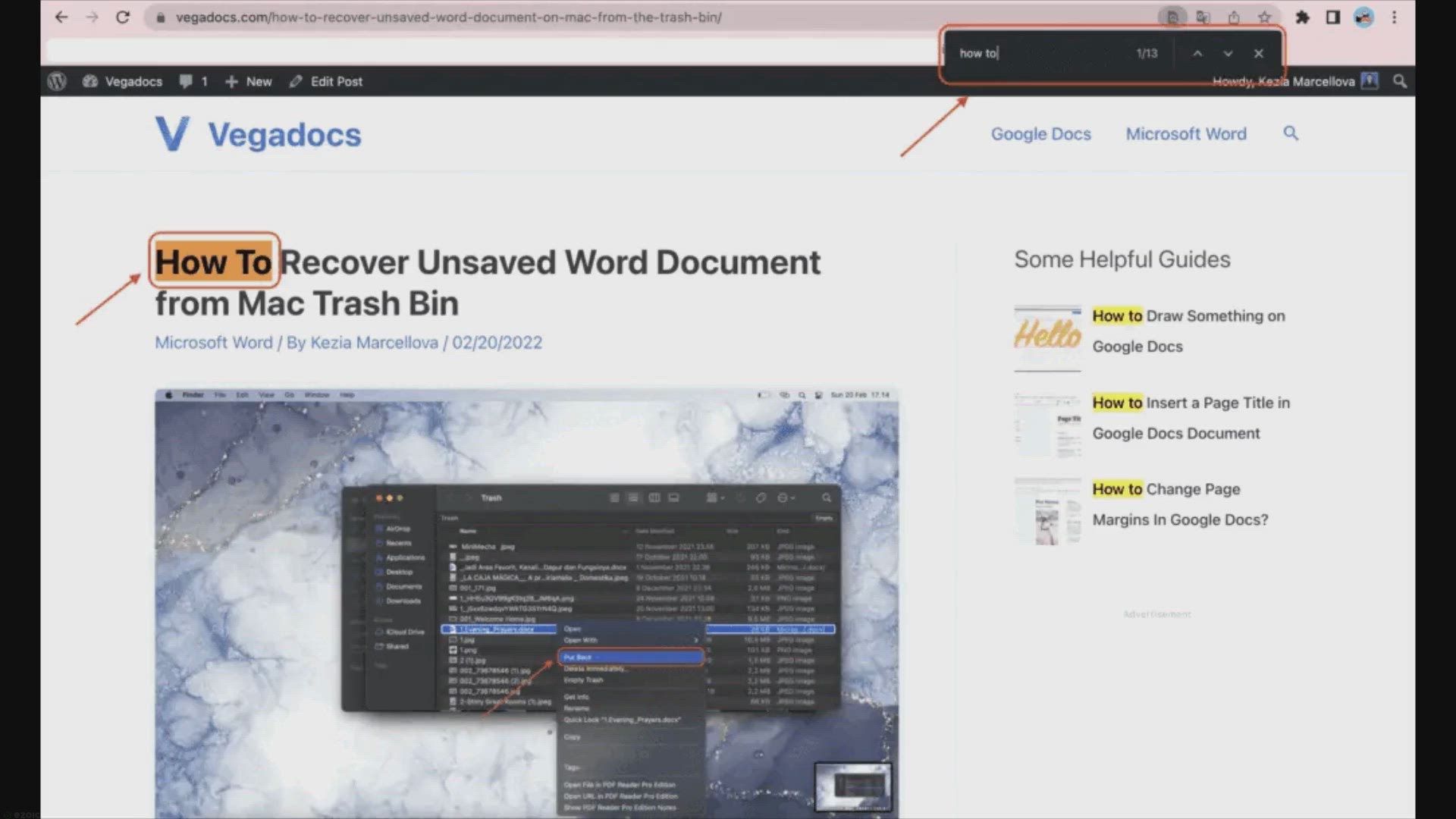Open the Hello thumbnail in Helpful Guides
Image resolution: width=1456 pixels, height=819 pixels.
point(1047,337)
